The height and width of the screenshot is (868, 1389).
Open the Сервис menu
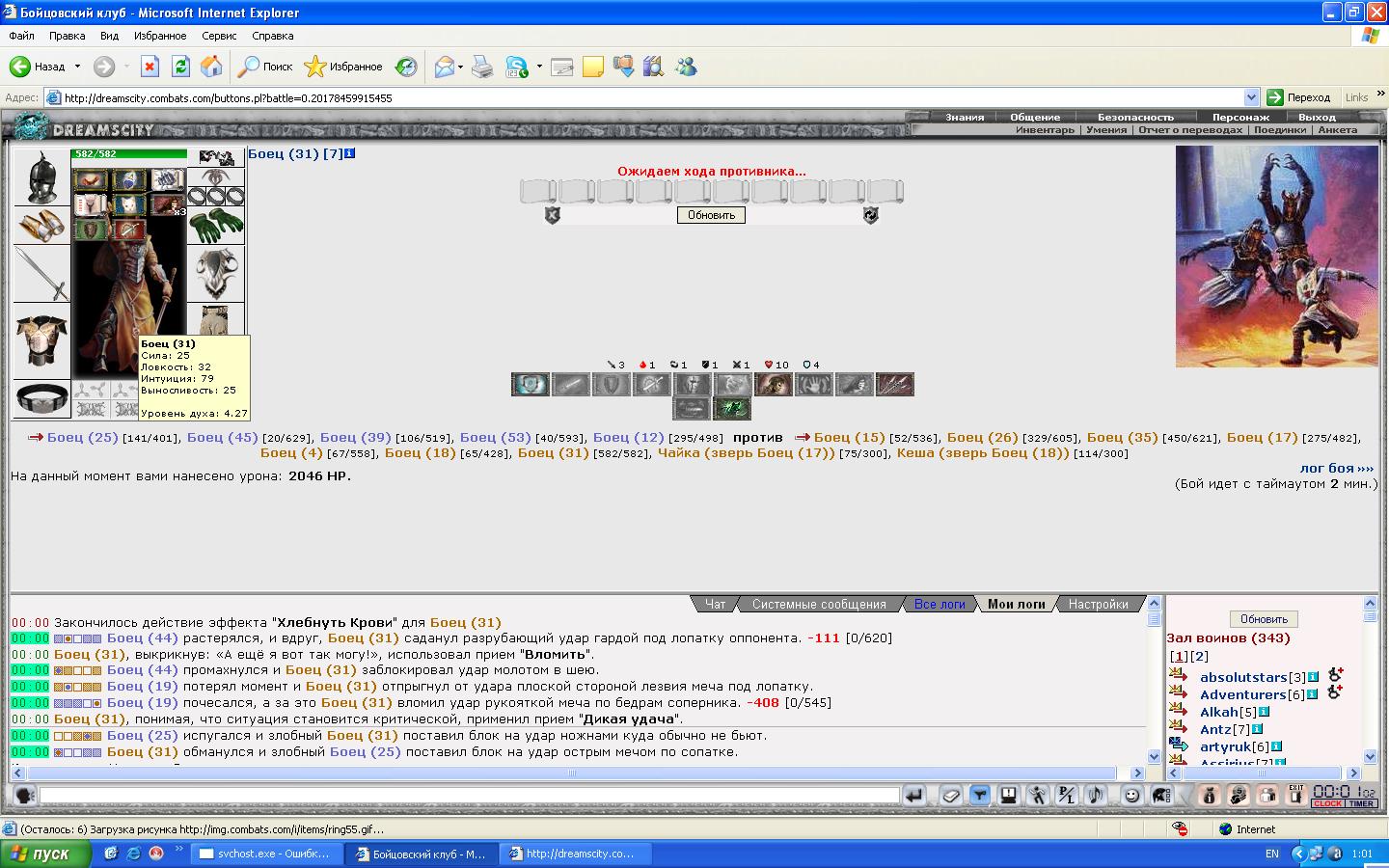[219, 36]
